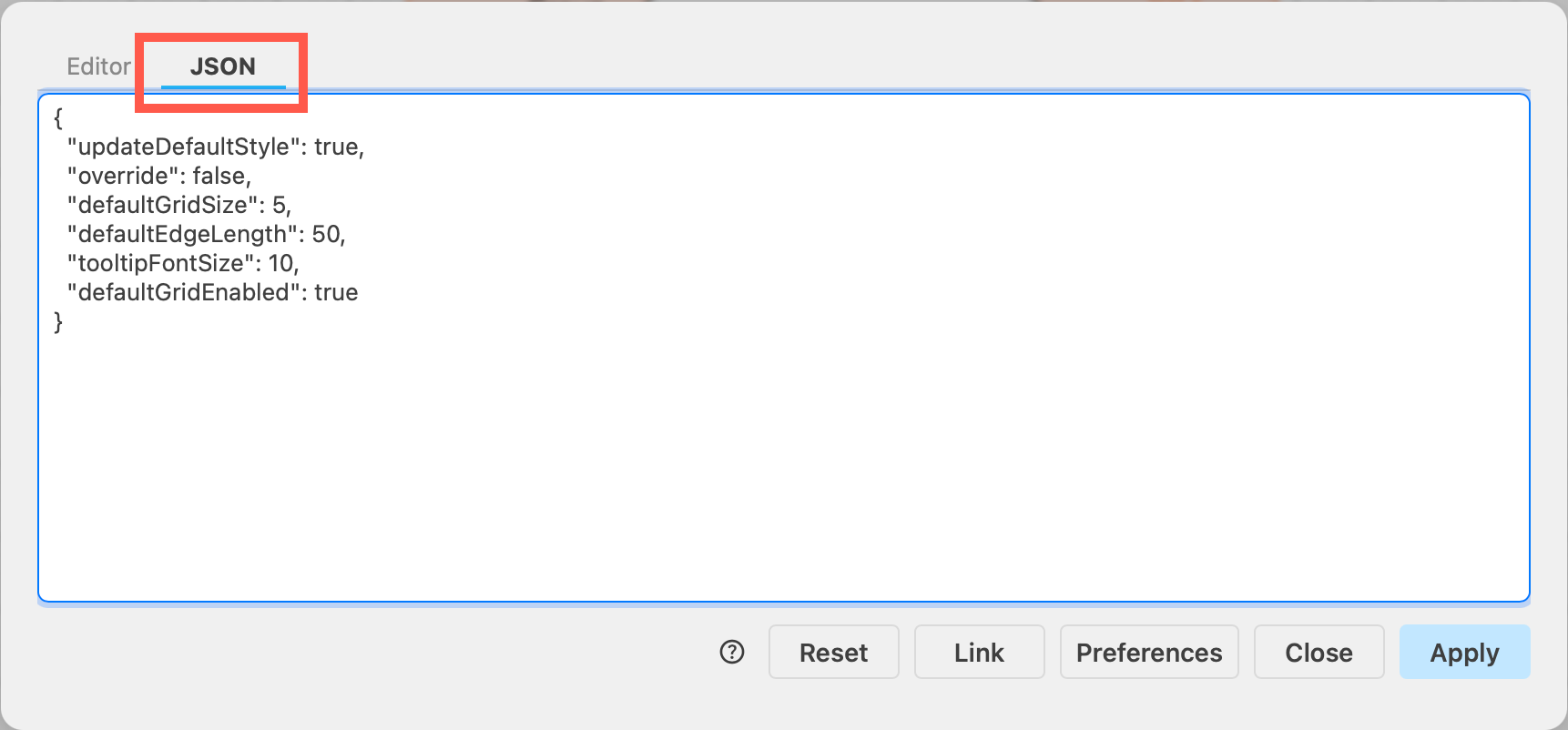Place cursor on the "updateDefaultStyle" key
This screenshot has width=1568, height=730.
click(184, 147)
